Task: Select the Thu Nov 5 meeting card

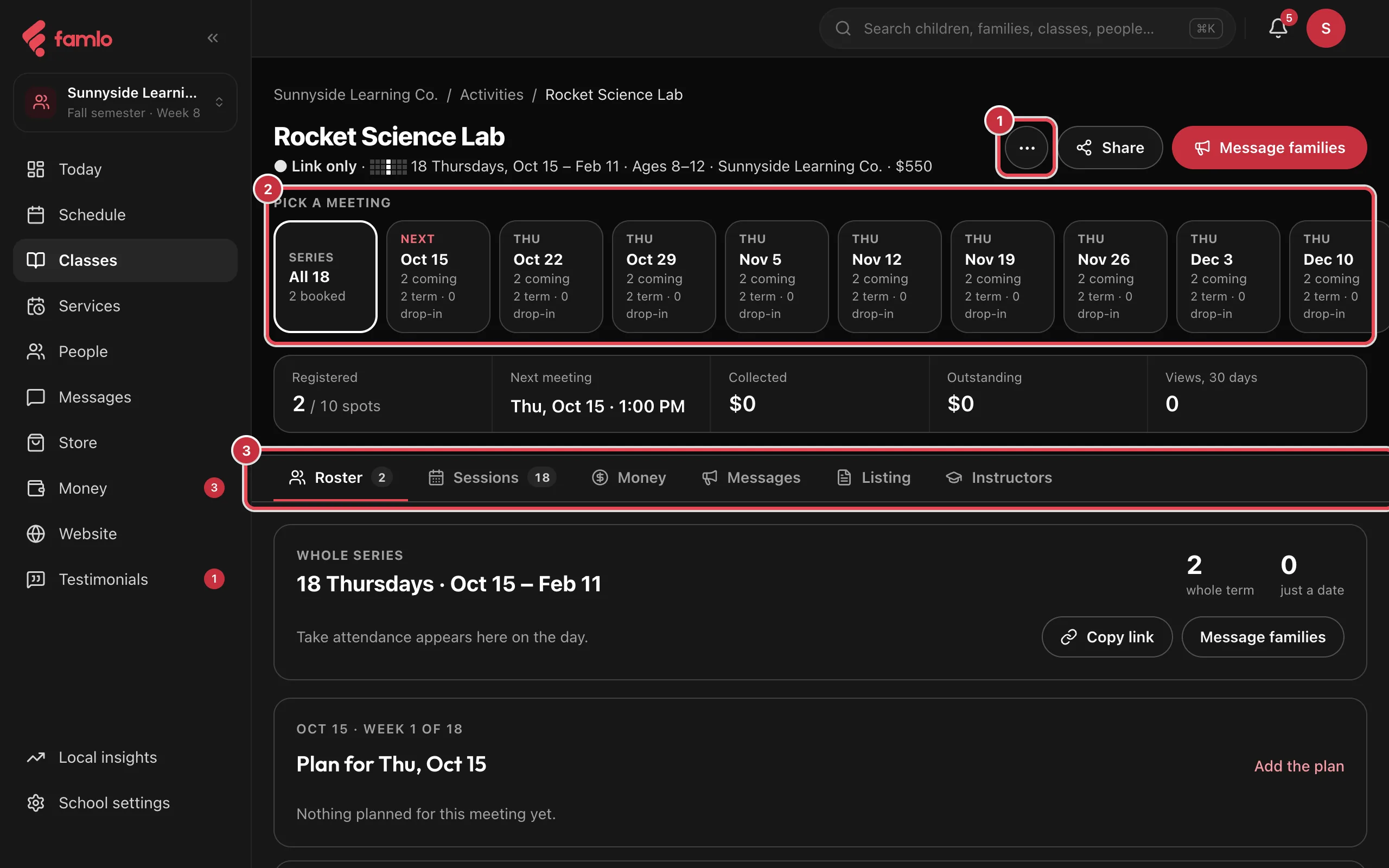Action: [x=777, y=277]
